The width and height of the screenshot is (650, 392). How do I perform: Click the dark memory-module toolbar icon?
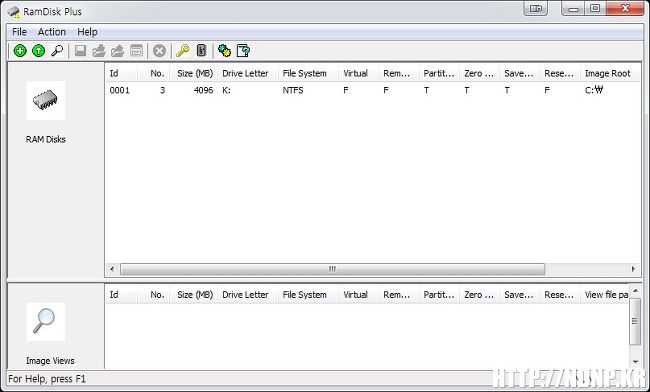click(201, 51)
